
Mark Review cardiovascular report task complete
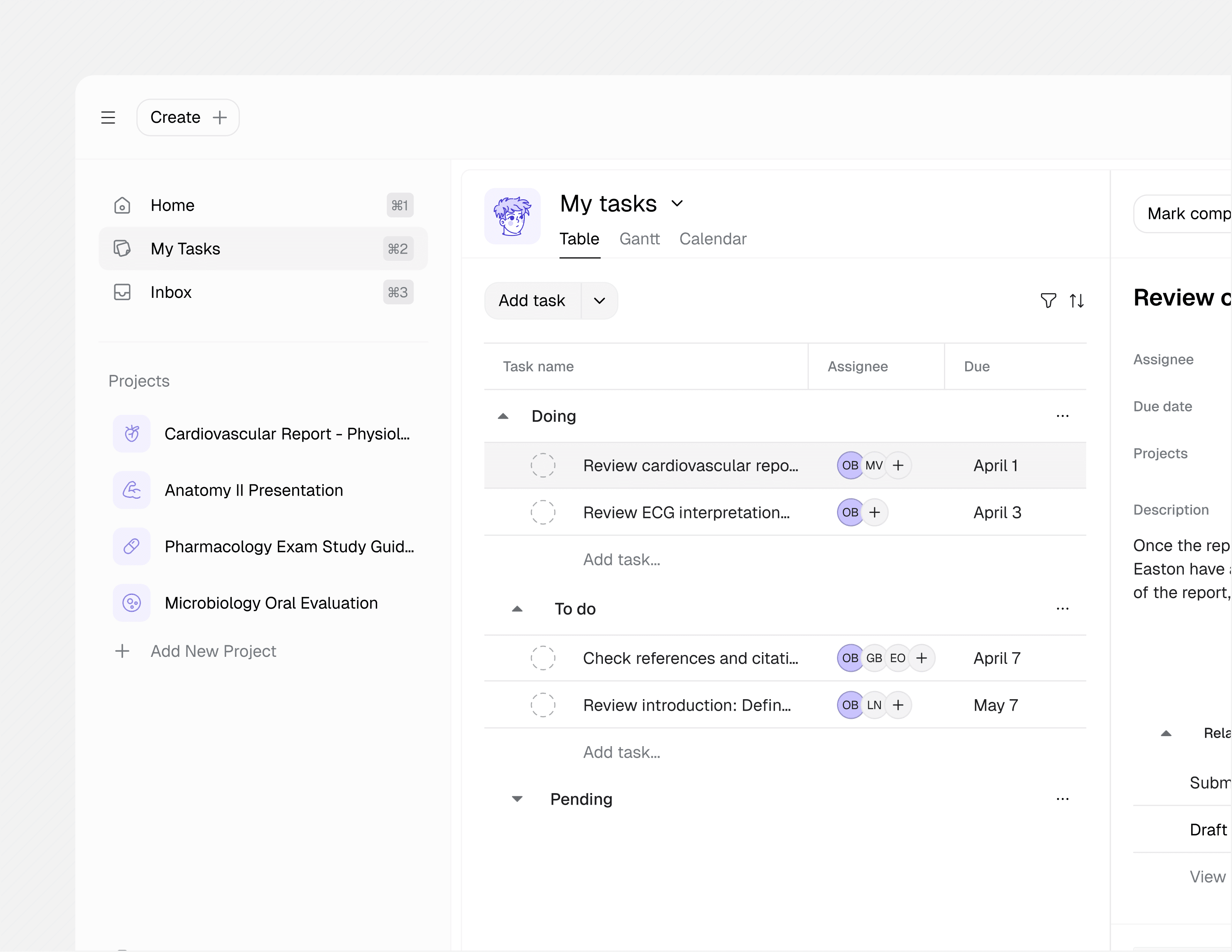coord(543,466)
